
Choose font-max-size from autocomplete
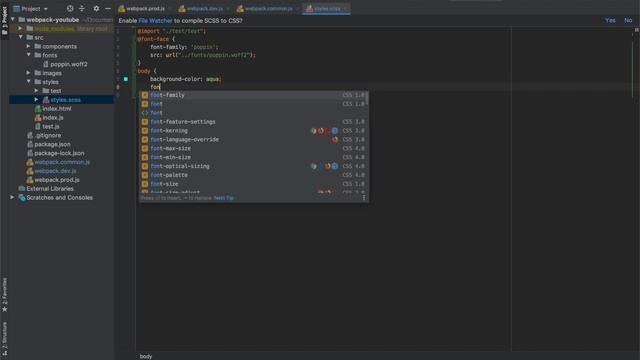tap(253, 149)
